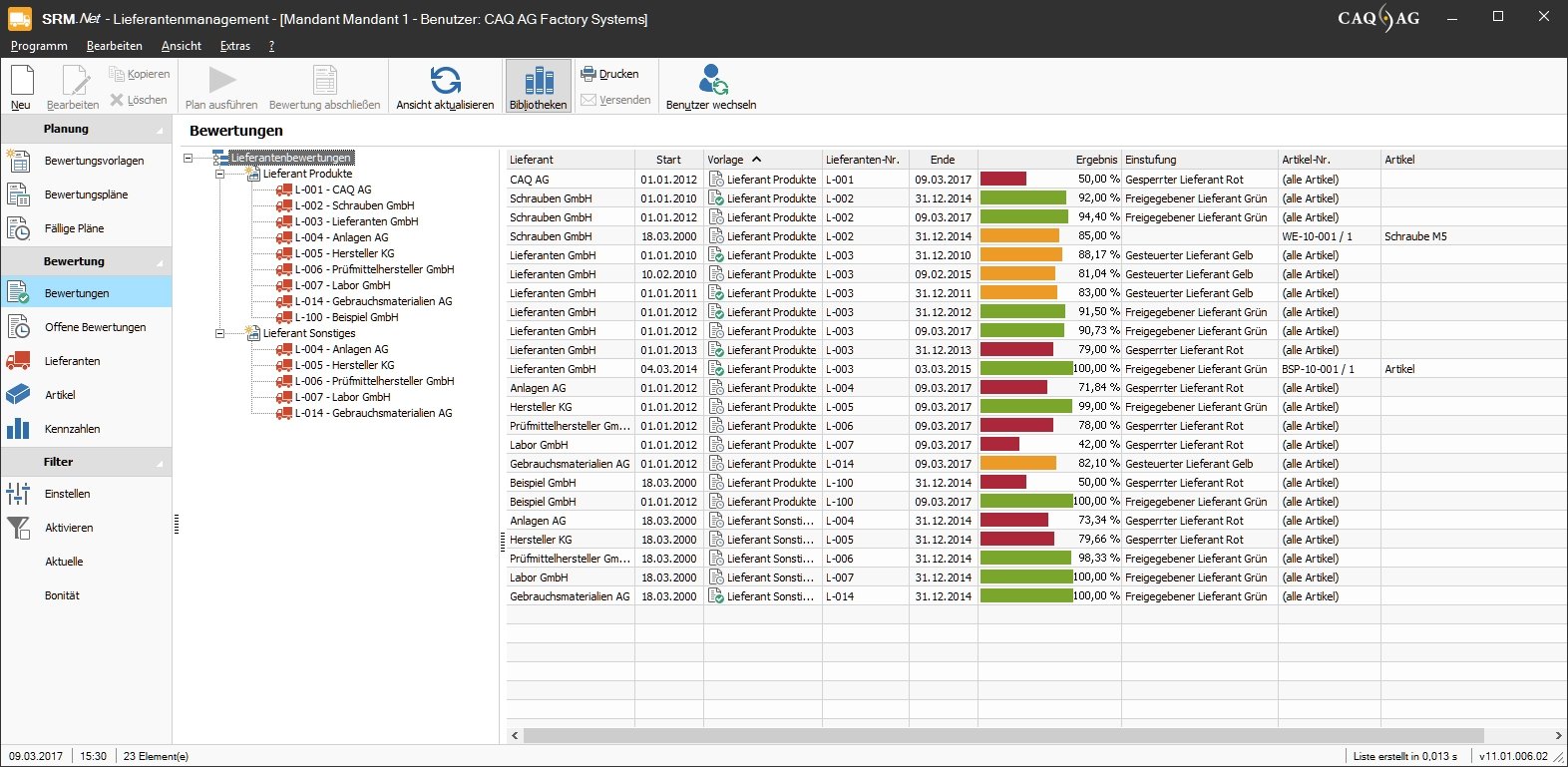Image resolution: width=1568 pixels, height=767 pixels.
Task: Click the Neu document icon
Action: pyautogui.click(x=21, y=81)
